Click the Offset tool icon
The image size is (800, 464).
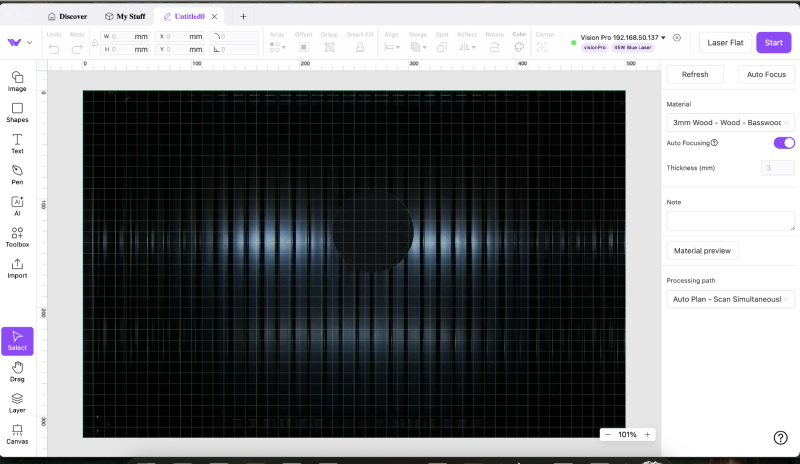coord(303,47)
